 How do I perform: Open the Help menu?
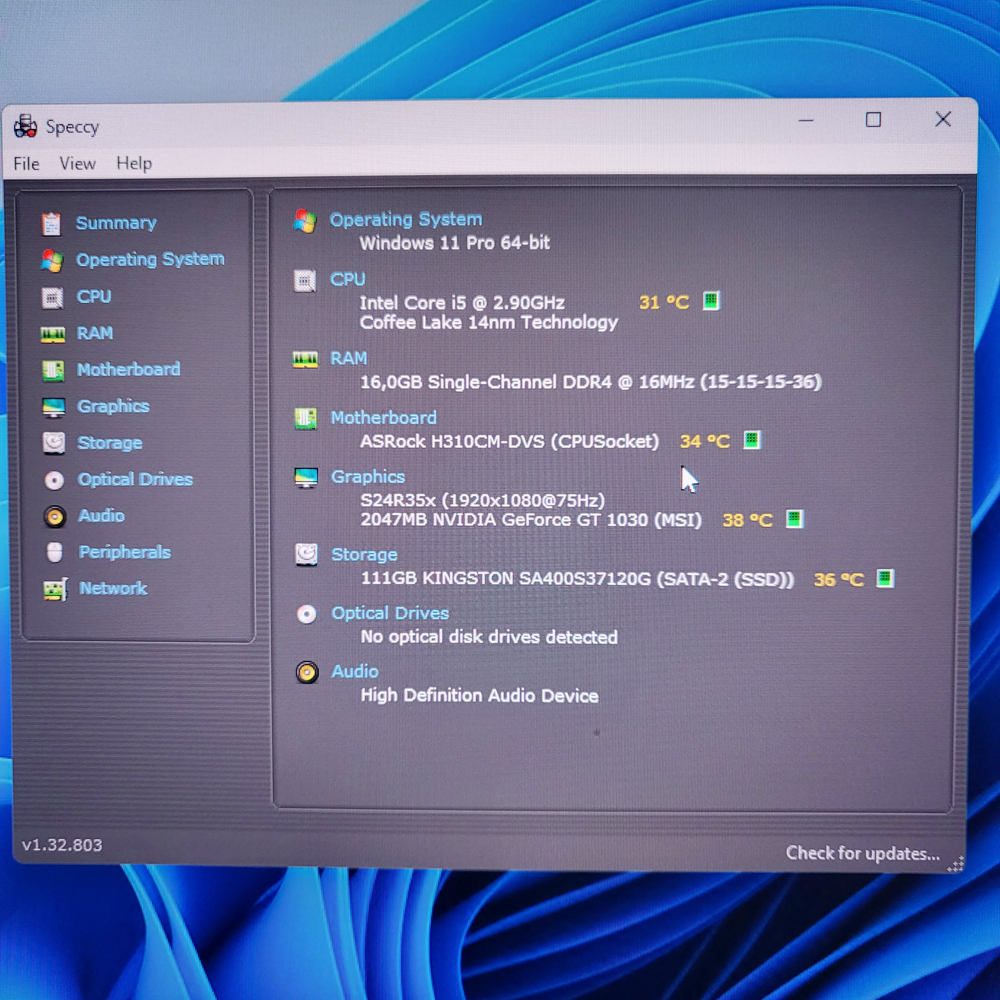pyautogui.click(x=134, y=164)
